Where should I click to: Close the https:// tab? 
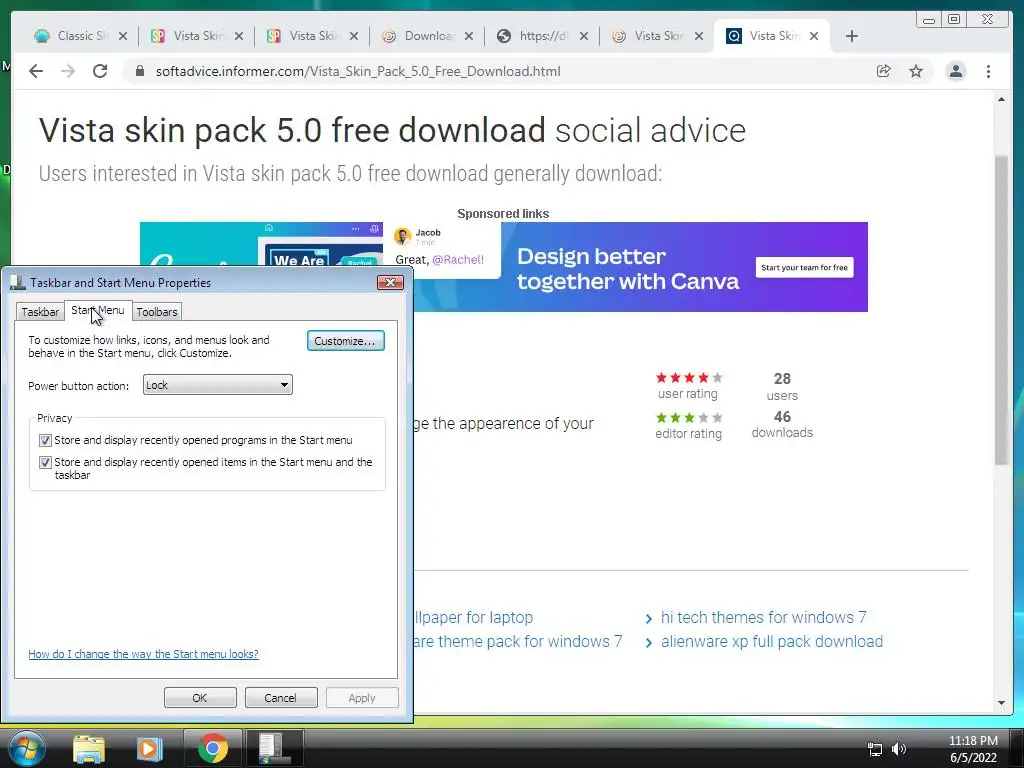pos(584,37)
